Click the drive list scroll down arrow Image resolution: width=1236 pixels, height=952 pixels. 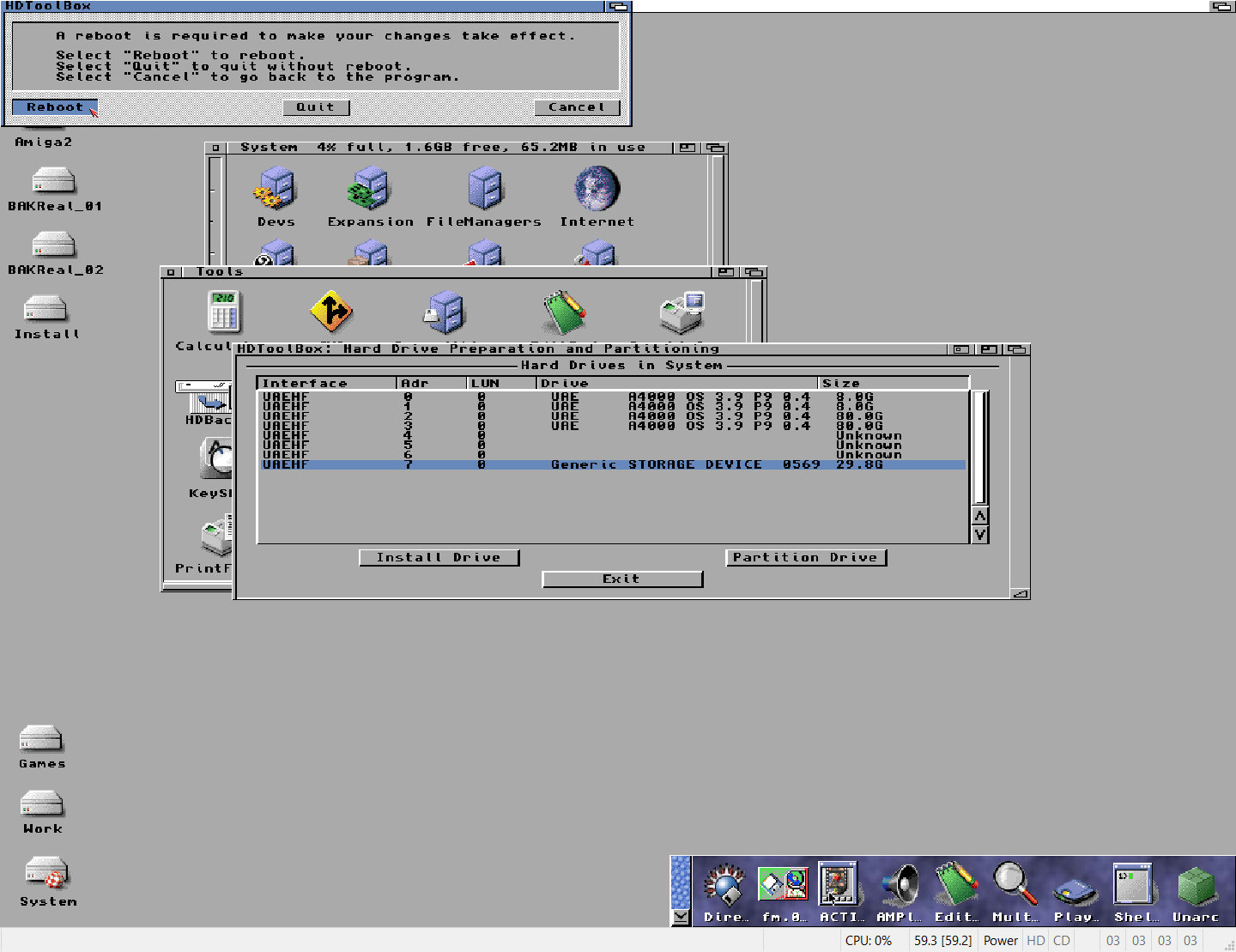click(x=980, y=535)
